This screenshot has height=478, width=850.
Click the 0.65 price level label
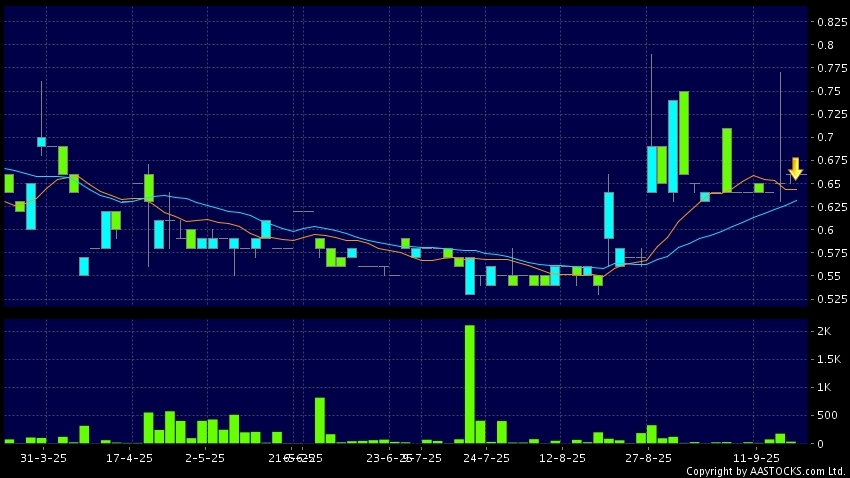click(x=828, y=184)
